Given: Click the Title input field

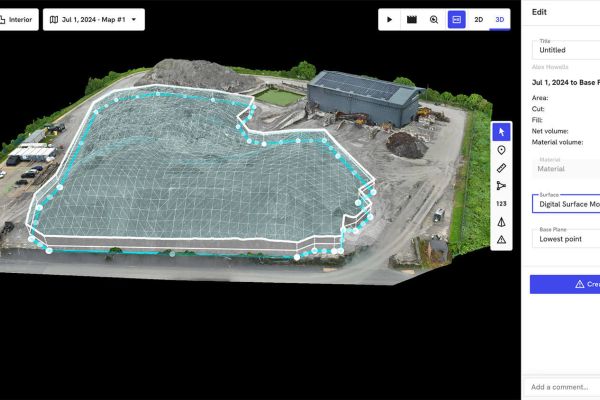Looking at the screenshot, I should 566,48.
